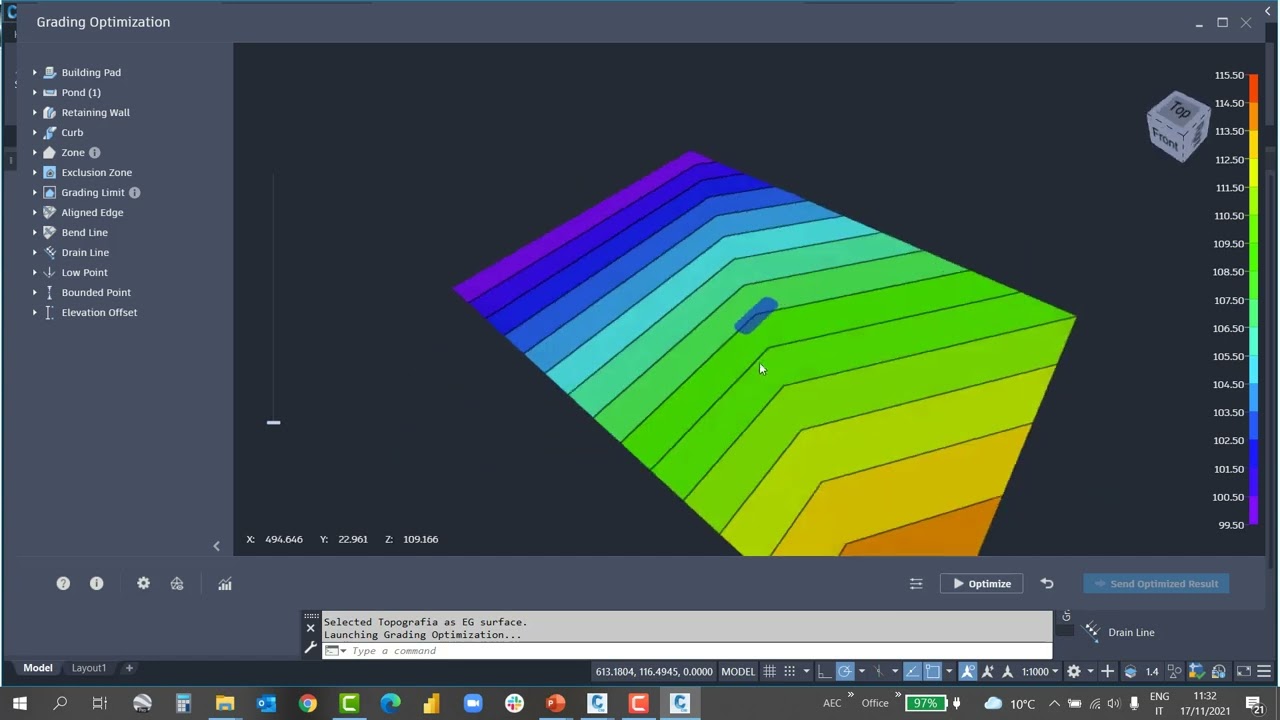Toggle drawing grid display in status bar
1280x720 pixels.
(x=769, y=672)
